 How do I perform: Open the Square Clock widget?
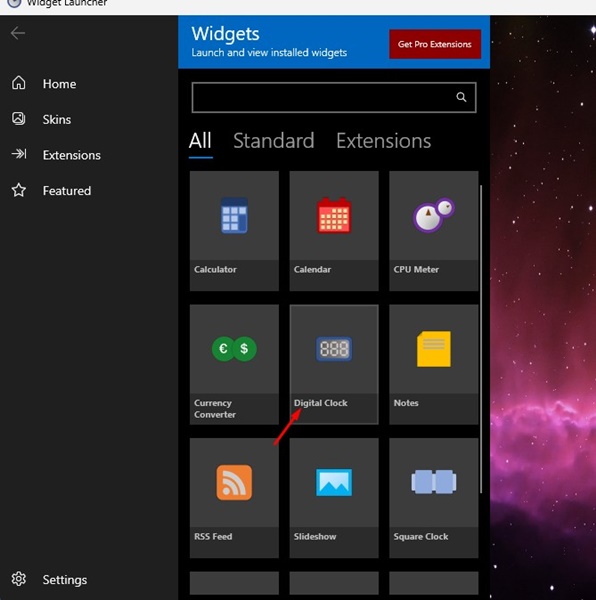point(434,498)
